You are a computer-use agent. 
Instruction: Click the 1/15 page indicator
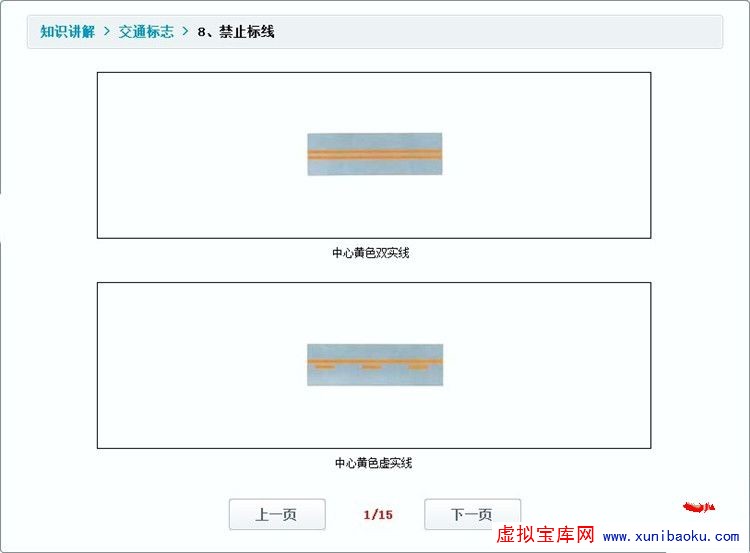click(378, 515)
